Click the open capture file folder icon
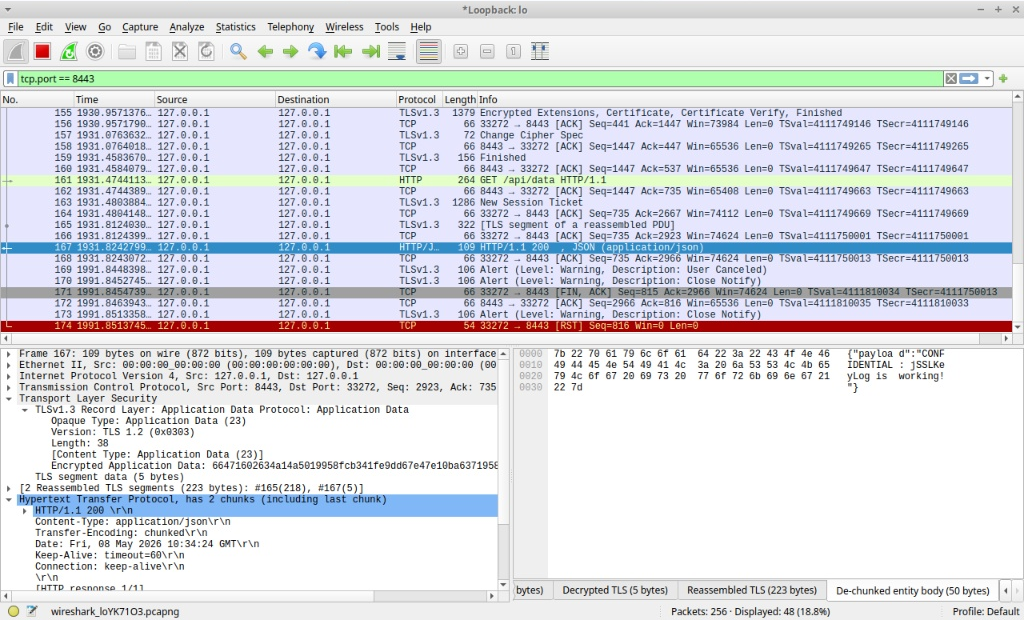 pyautogui.click(x=127, y=52)
